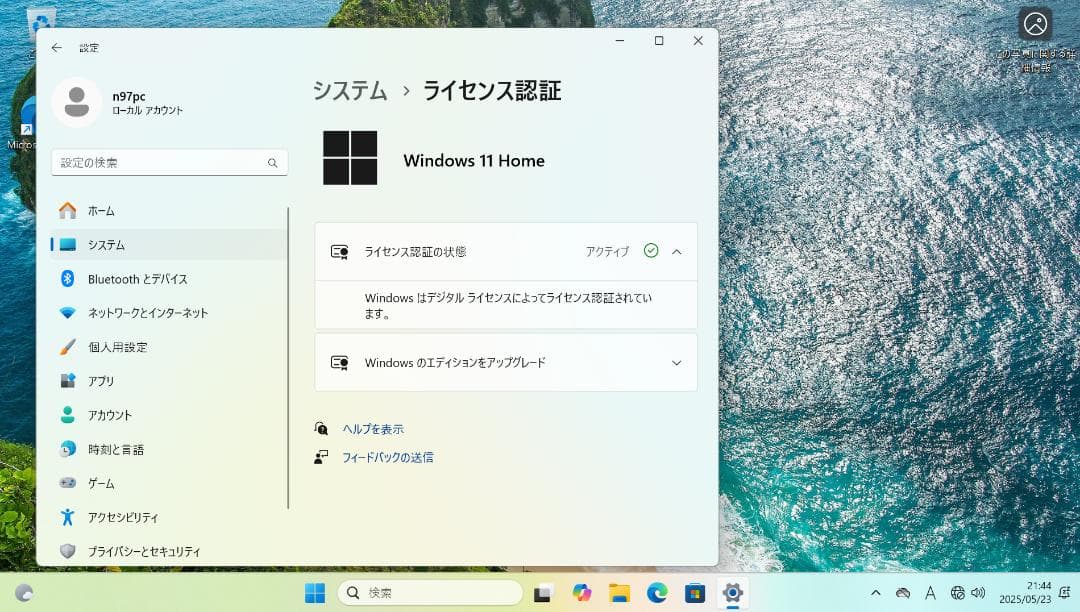The width and height of the screenshot is (1080, 612).
Task: Open notification bell icon on taskbar
Action: click(x=1065, y=593)
